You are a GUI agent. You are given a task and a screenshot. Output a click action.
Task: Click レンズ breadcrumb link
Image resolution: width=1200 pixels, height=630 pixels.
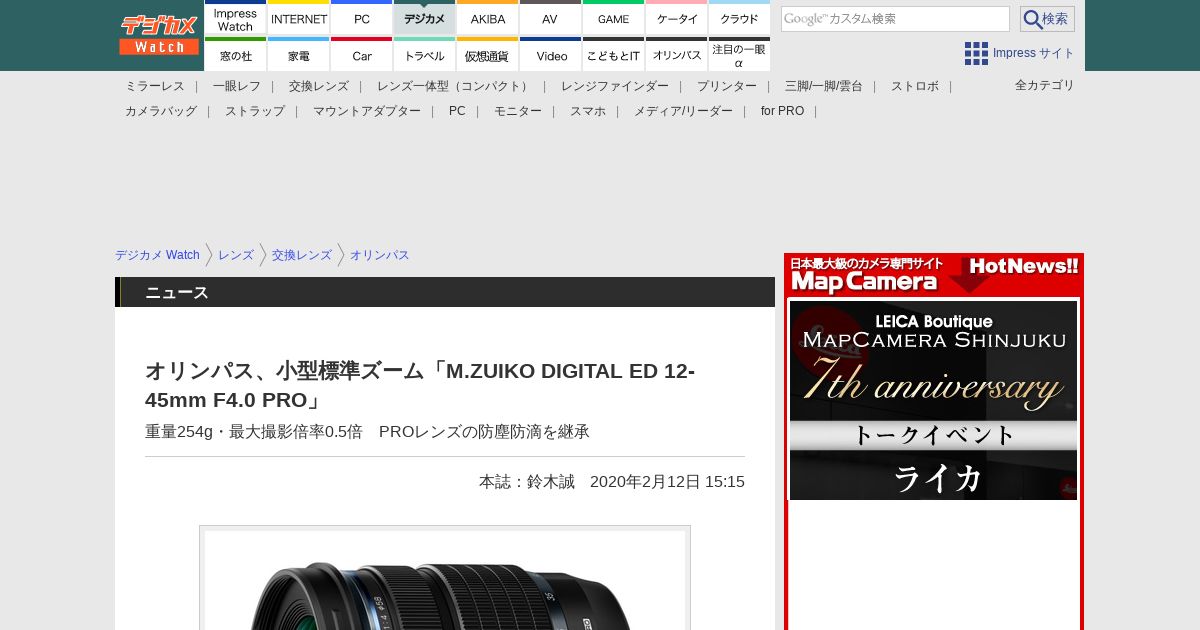tap(236, 255)
